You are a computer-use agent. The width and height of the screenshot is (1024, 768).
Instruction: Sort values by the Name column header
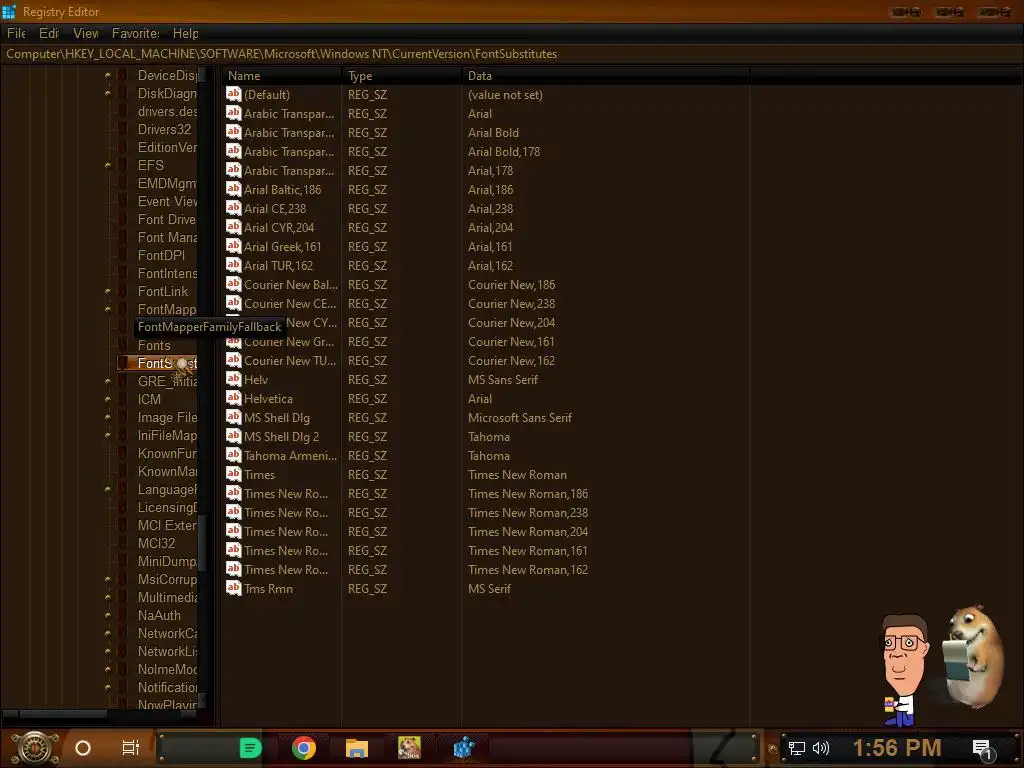coord(282,76)
